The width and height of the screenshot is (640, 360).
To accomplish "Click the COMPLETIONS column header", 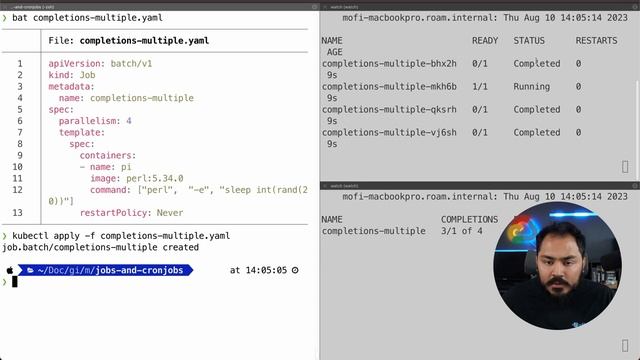I will [x=469, y=220].
